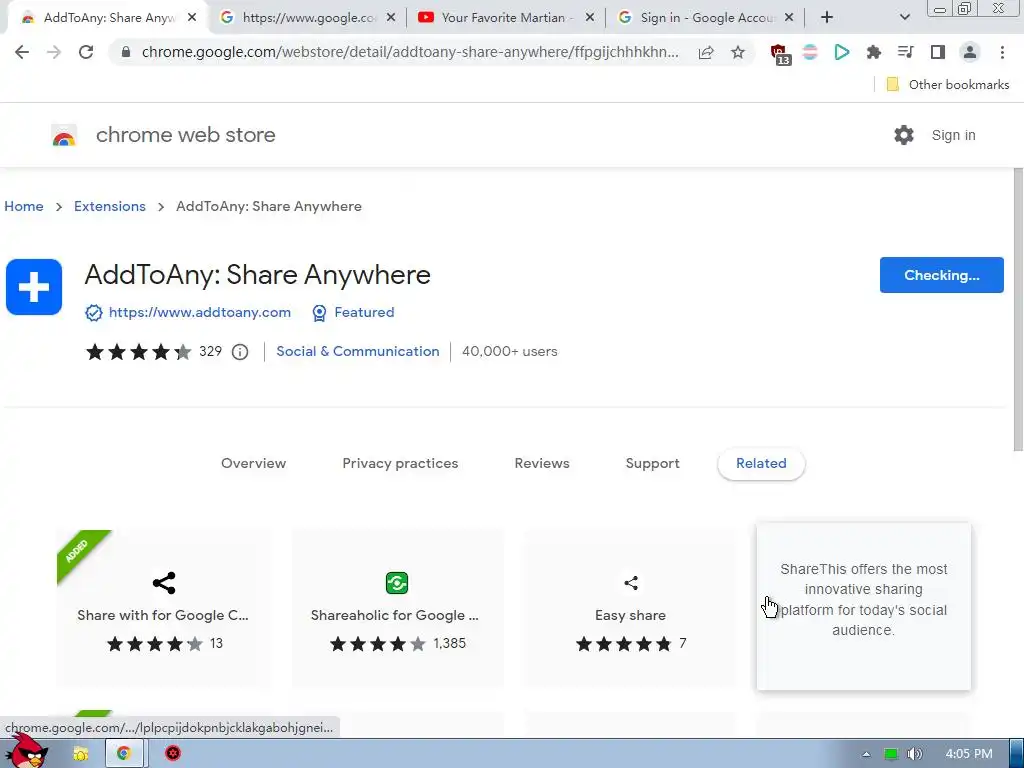This screenshot has width=1024, height=768.
Task: Reload the page with refresh icon
Action: pyautogui.click(x=86, y=52)
